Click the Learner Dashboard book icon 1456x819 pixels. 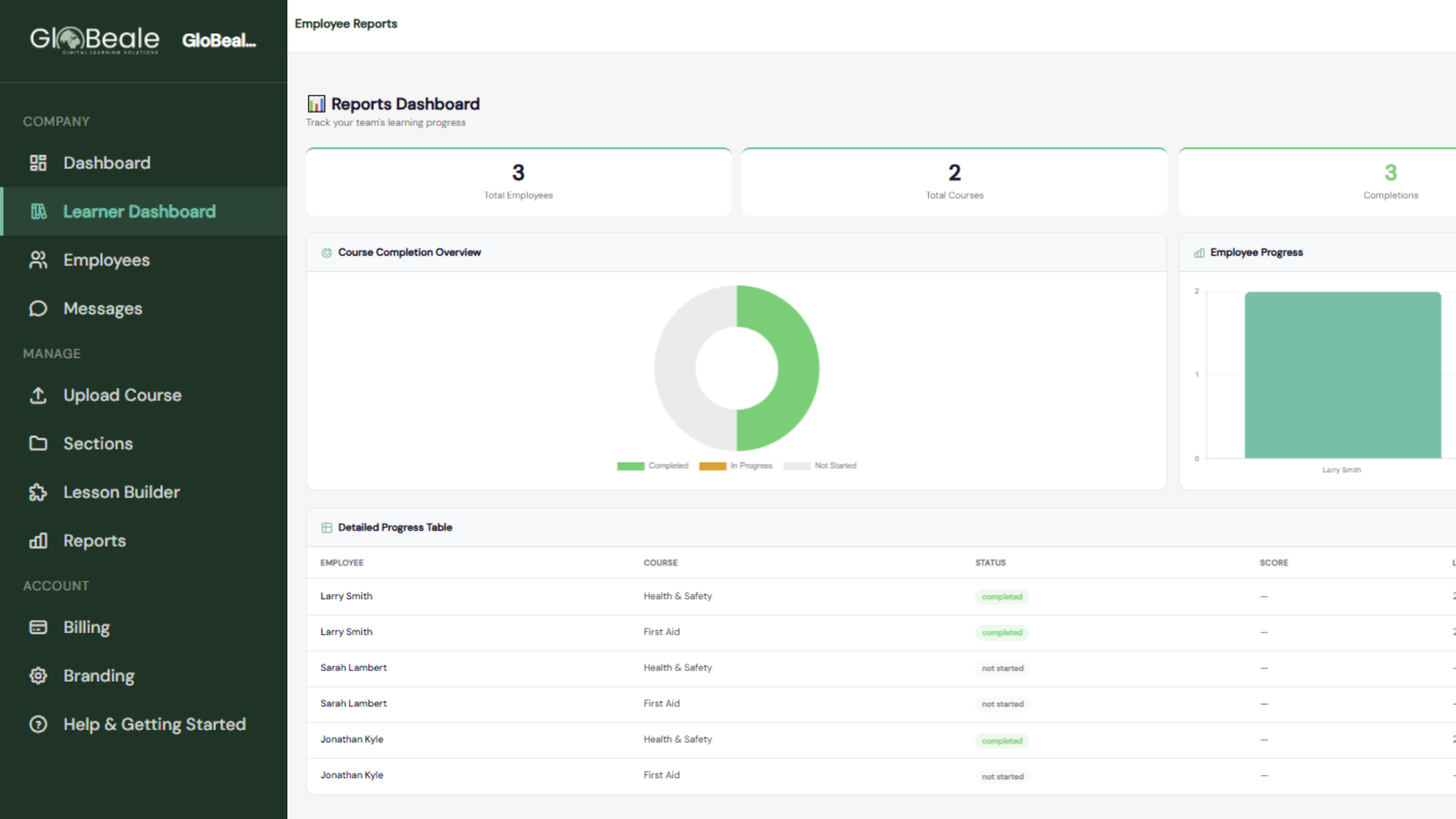coord(38,212)
